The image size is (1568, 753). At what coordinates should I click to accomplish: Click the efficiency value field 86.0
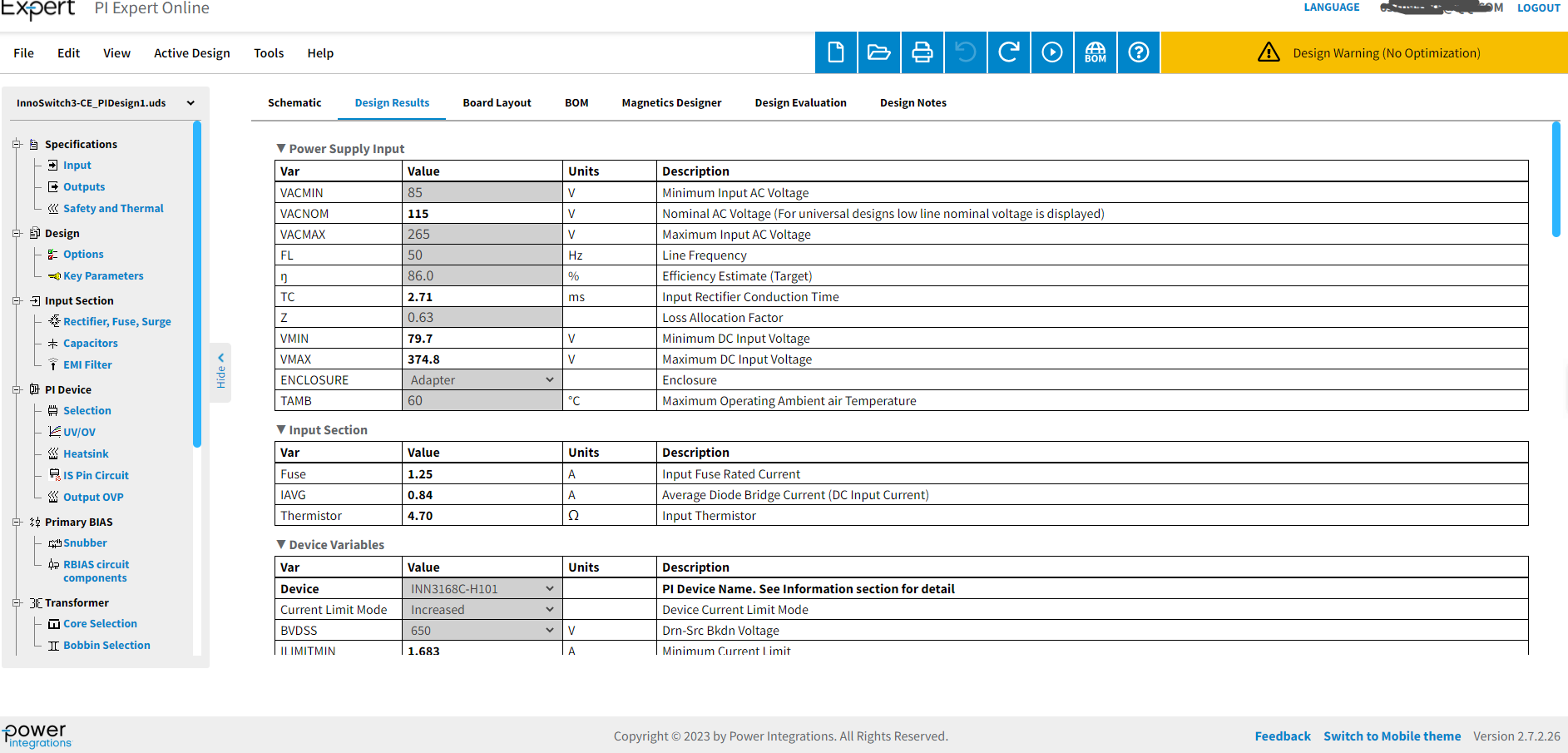click(482, 275)
